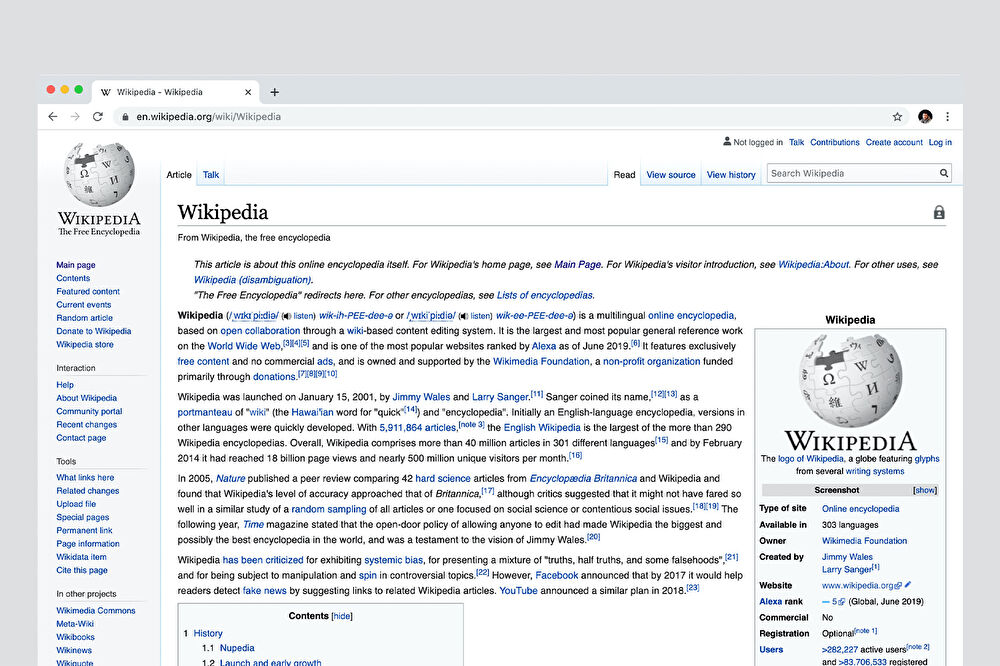
Task: Play the first pronunciation speaker icon
Action: point(286,316)
